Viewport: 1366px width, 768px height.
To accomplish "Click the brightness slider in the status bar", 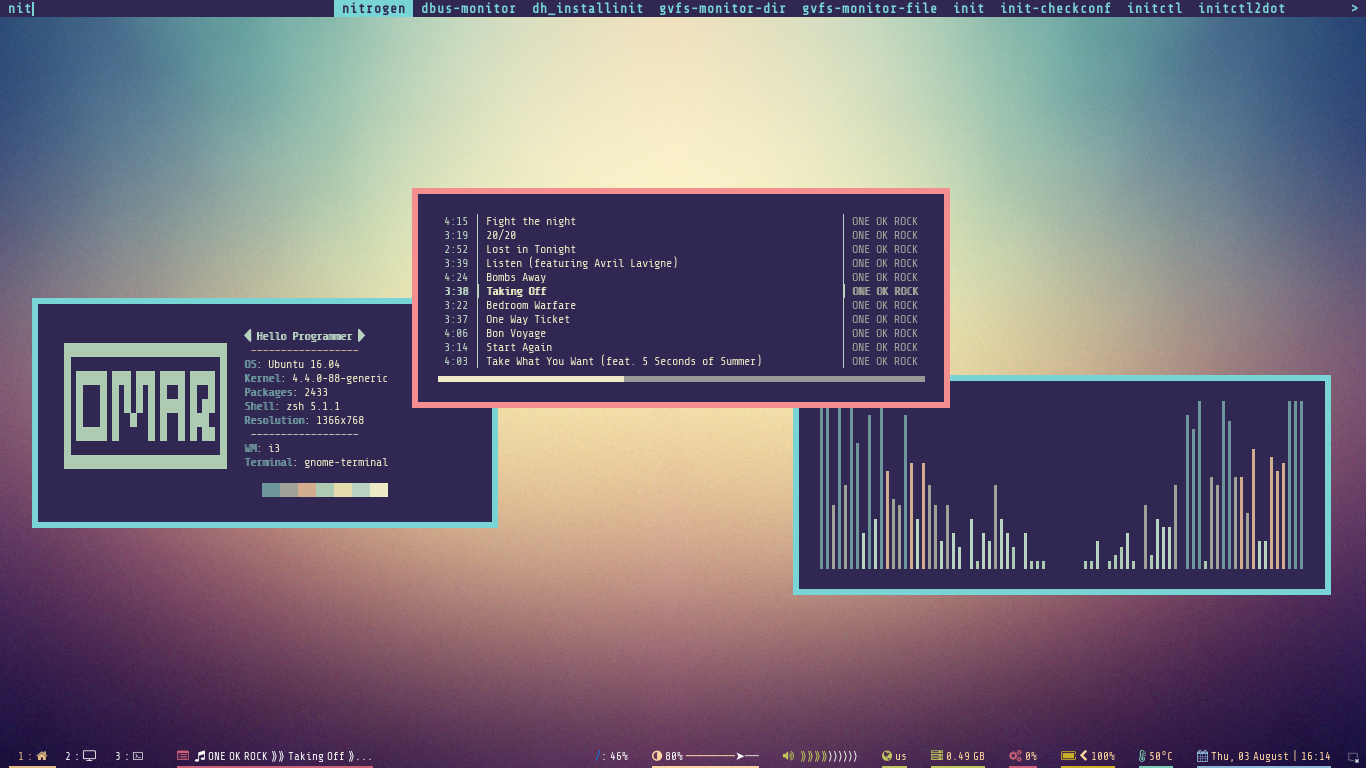I will click(x=722, y=756).
